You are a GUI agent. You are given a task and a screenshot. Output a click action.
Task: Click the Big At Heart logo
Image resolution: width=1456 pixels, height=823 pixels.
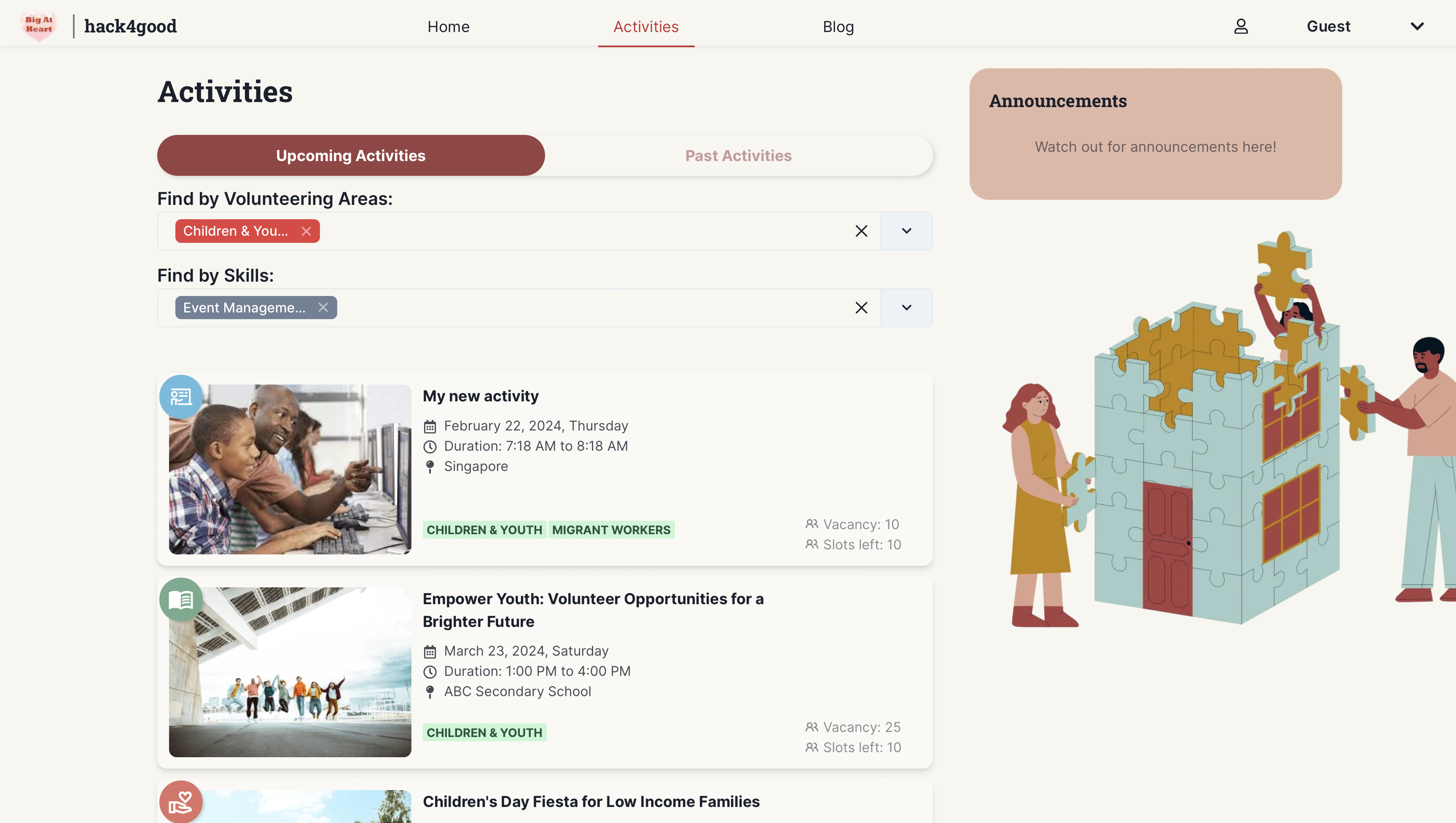pos(39,26)
